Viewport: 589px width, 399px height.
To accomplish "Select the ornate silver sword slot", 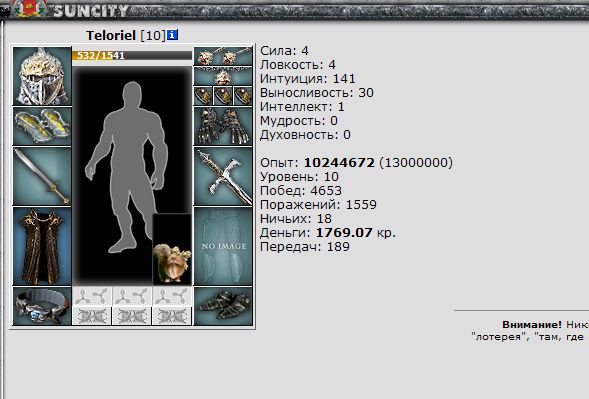I will pos(223,176).
